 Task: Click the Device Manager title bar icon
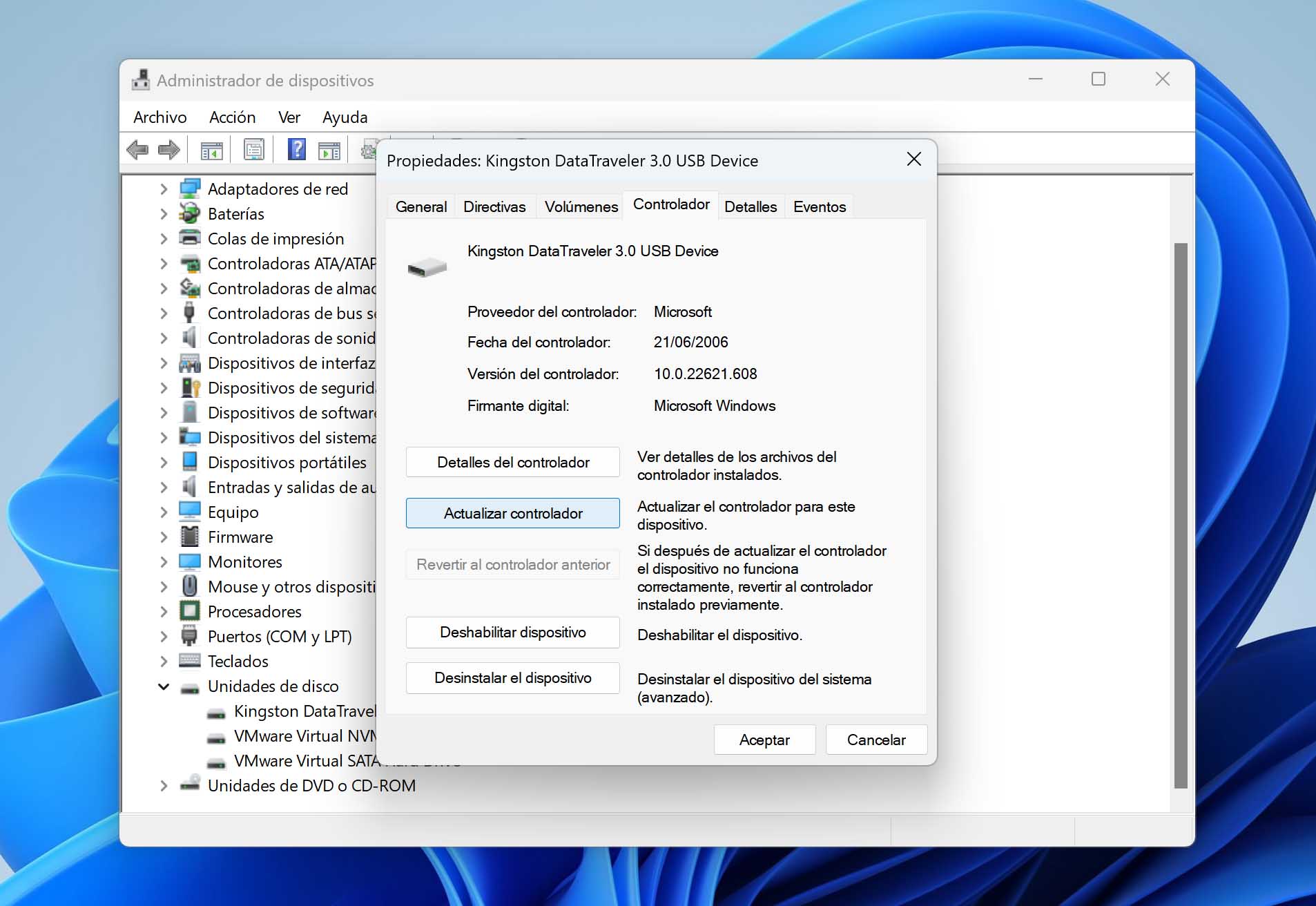coord(141,80)
